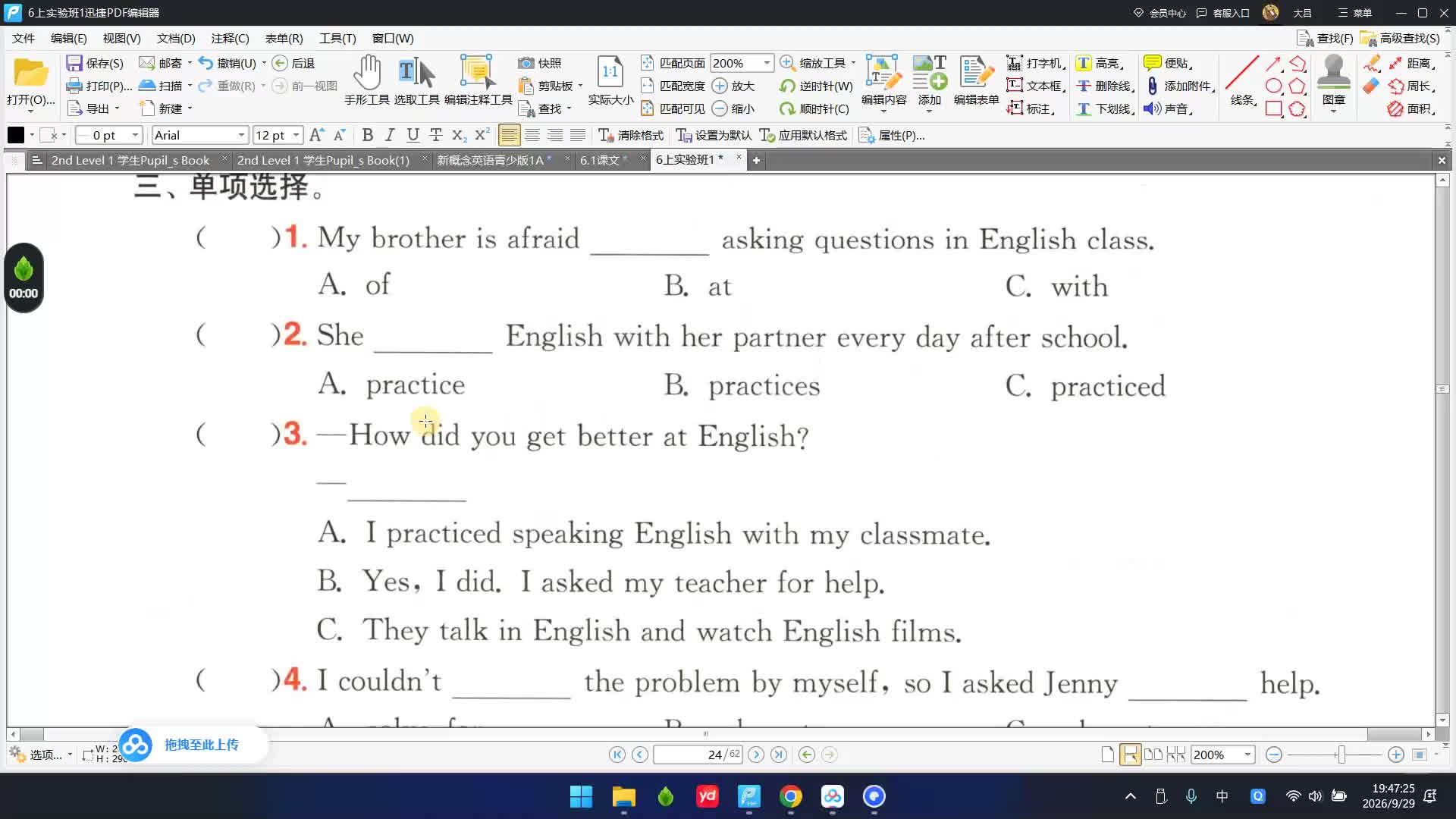
Task: Open the File (文件) menu
Action: pyautogui.click(x=24, y=38)
